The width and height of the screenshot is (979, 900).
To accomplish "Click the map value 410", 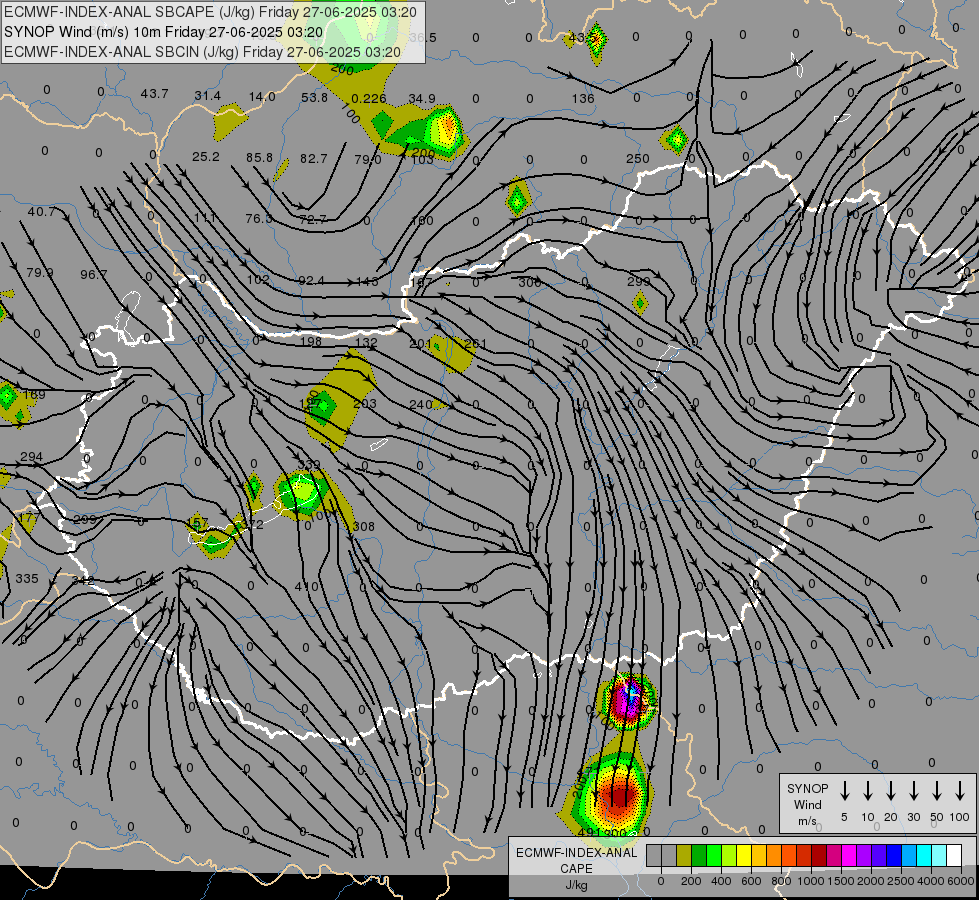I will click(x=306, y=586).
